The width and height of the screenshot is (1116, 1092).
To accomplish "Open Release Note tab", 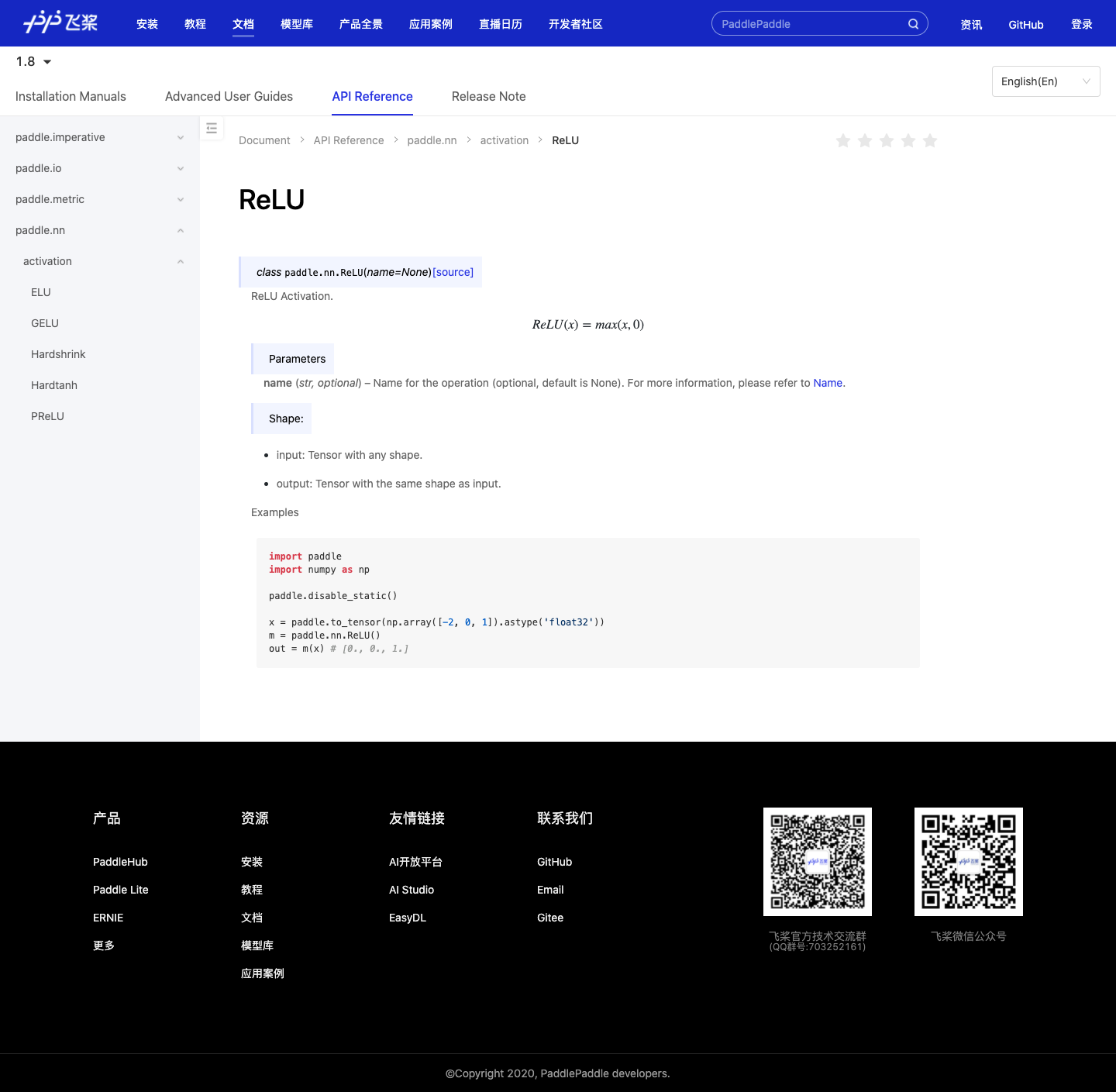I will [x=489, y=96].
